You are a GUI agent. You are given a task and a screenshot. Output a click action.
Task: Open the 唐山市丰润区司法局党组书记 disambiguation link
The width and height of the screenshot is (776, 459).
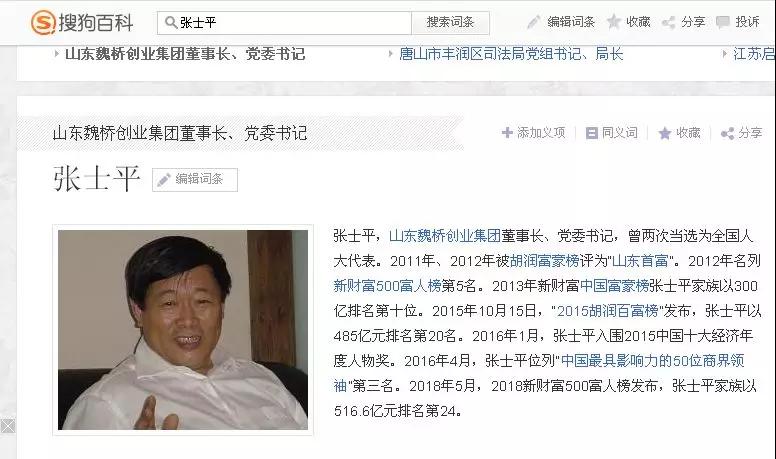[511, 53]
